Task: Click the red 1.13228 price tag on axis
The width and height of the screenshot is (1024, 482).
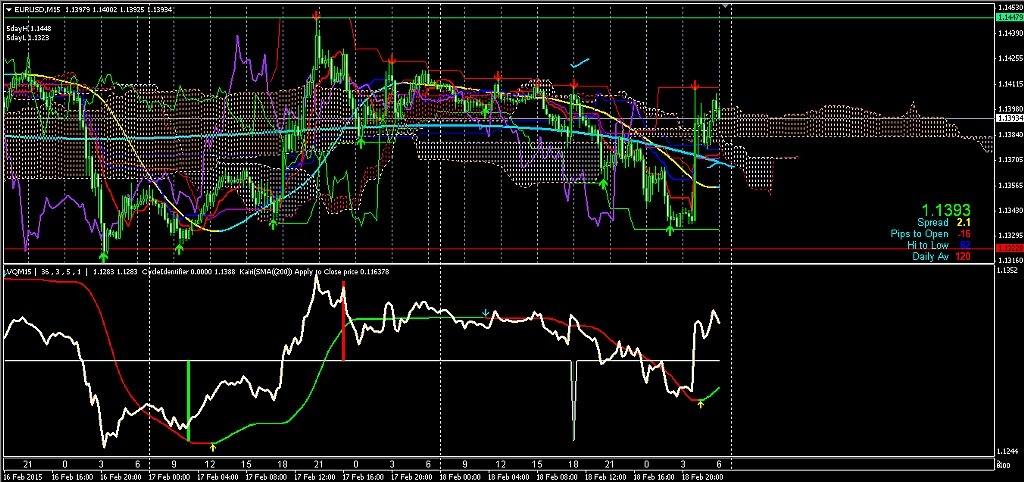Action: (1009, 249)
